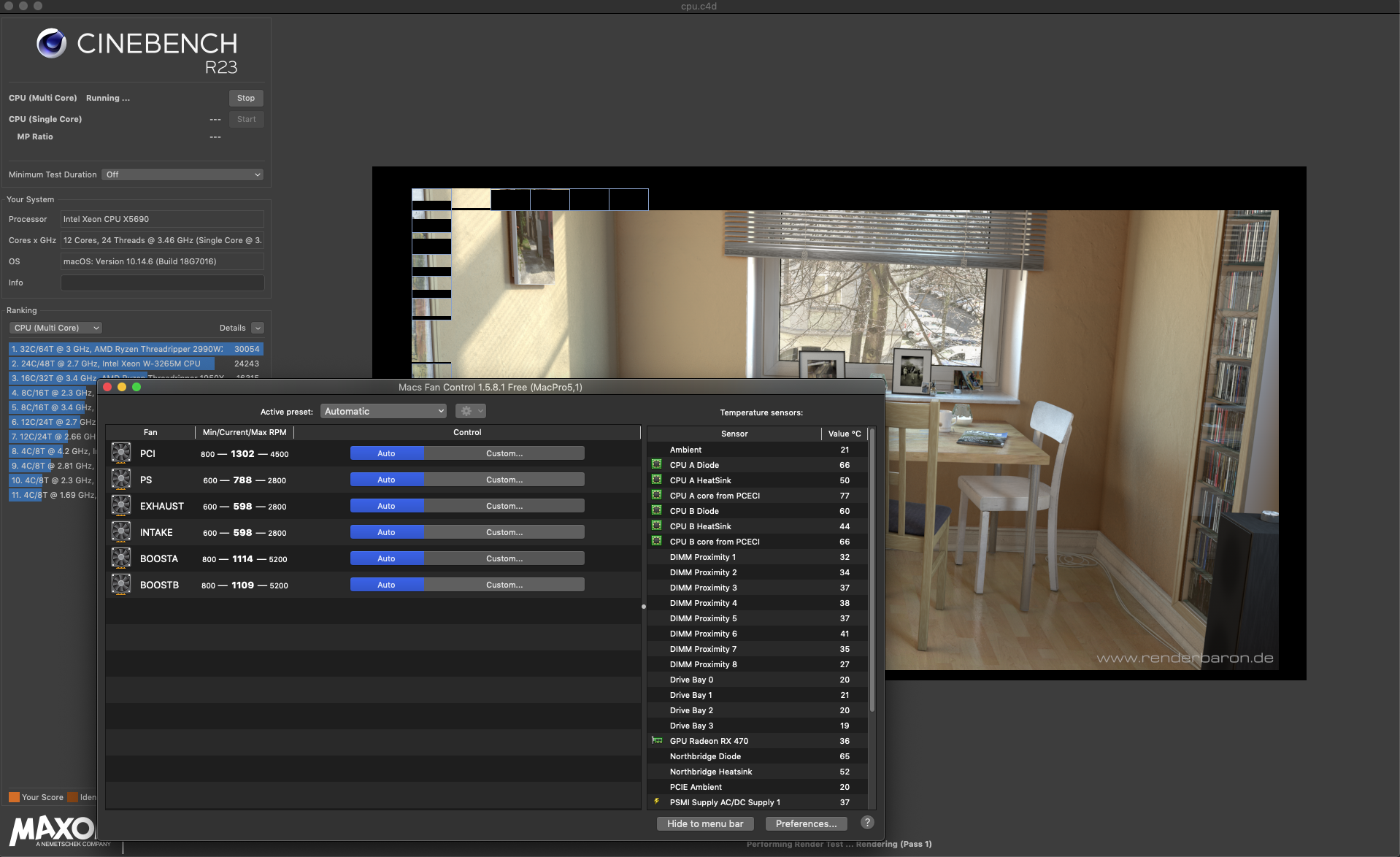Click the GPU Radeon RX 470 card icon
This screenshot has width=1400, height=857.
(657, 740)
